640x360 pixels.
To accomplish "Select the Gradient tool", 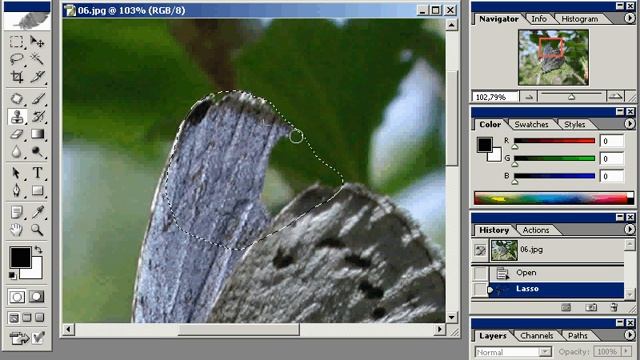I will click(x=37, y=134).
